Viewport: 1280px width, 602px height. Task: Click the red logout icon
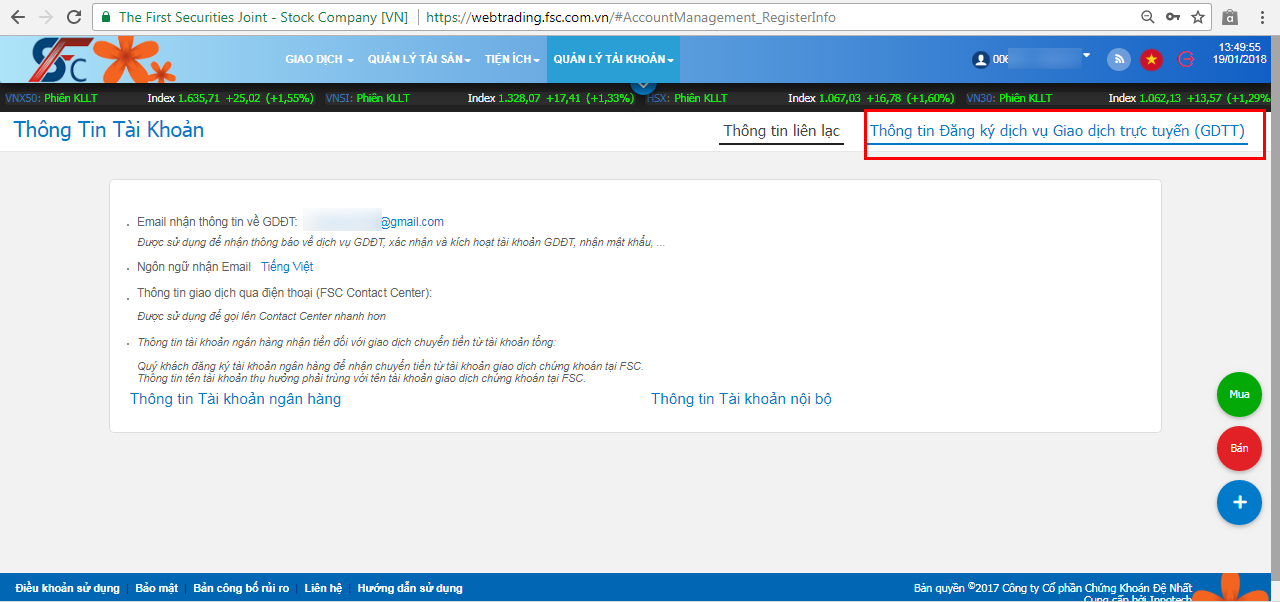(x=1186, y=59)
